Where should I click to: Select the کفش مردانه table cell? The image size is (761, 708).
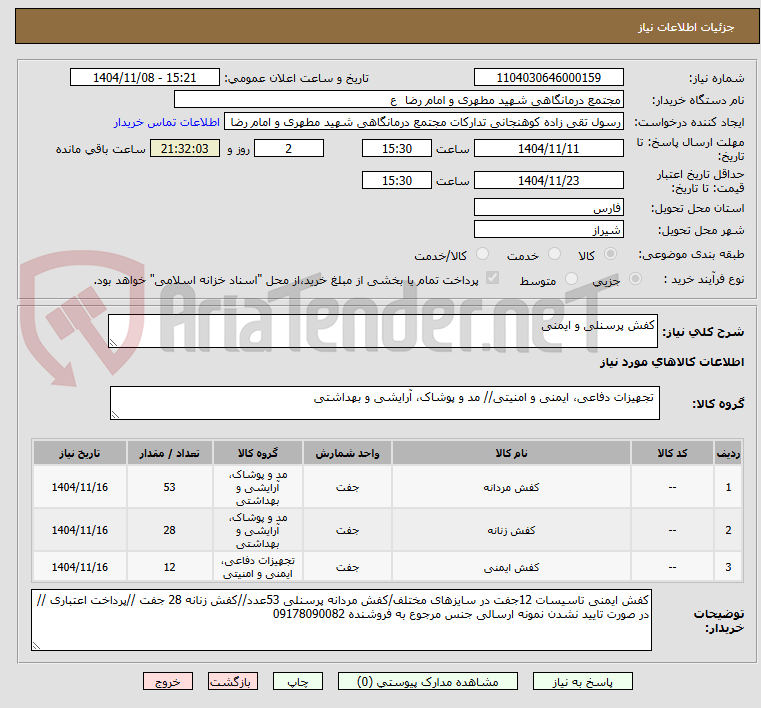coord(511,487)
